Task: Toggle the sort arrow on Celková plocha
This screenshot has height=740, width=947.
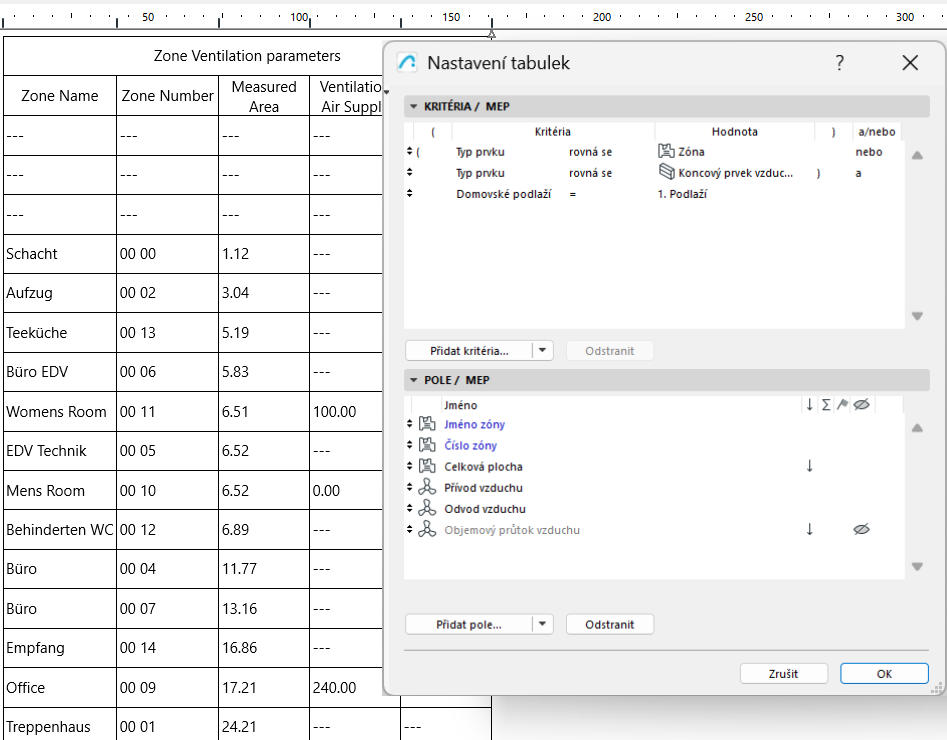Action: click(x=809, y=466)
